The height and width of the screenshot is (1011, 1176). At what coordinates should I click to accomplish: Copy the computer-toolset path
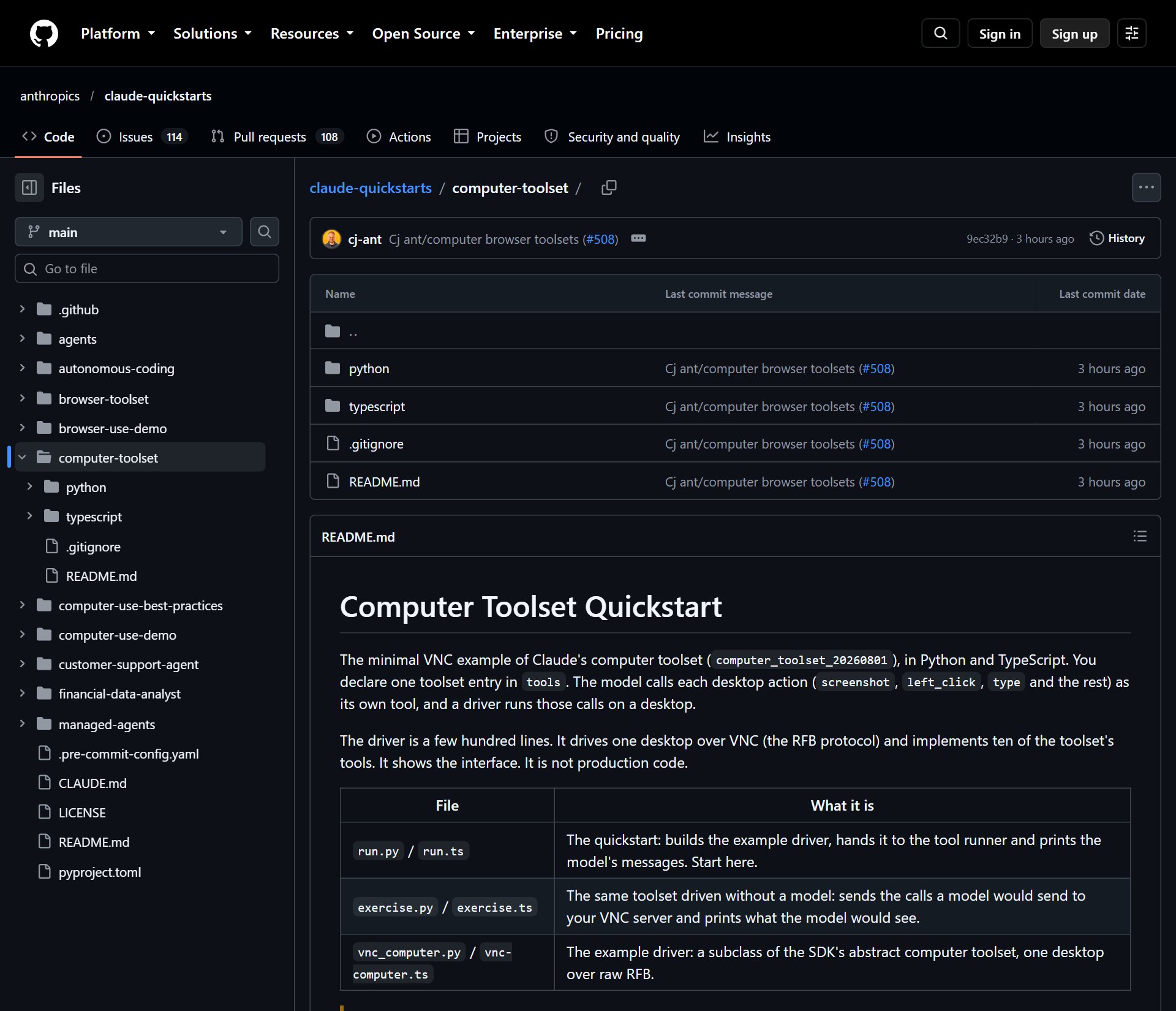click(x=609, y=187)
